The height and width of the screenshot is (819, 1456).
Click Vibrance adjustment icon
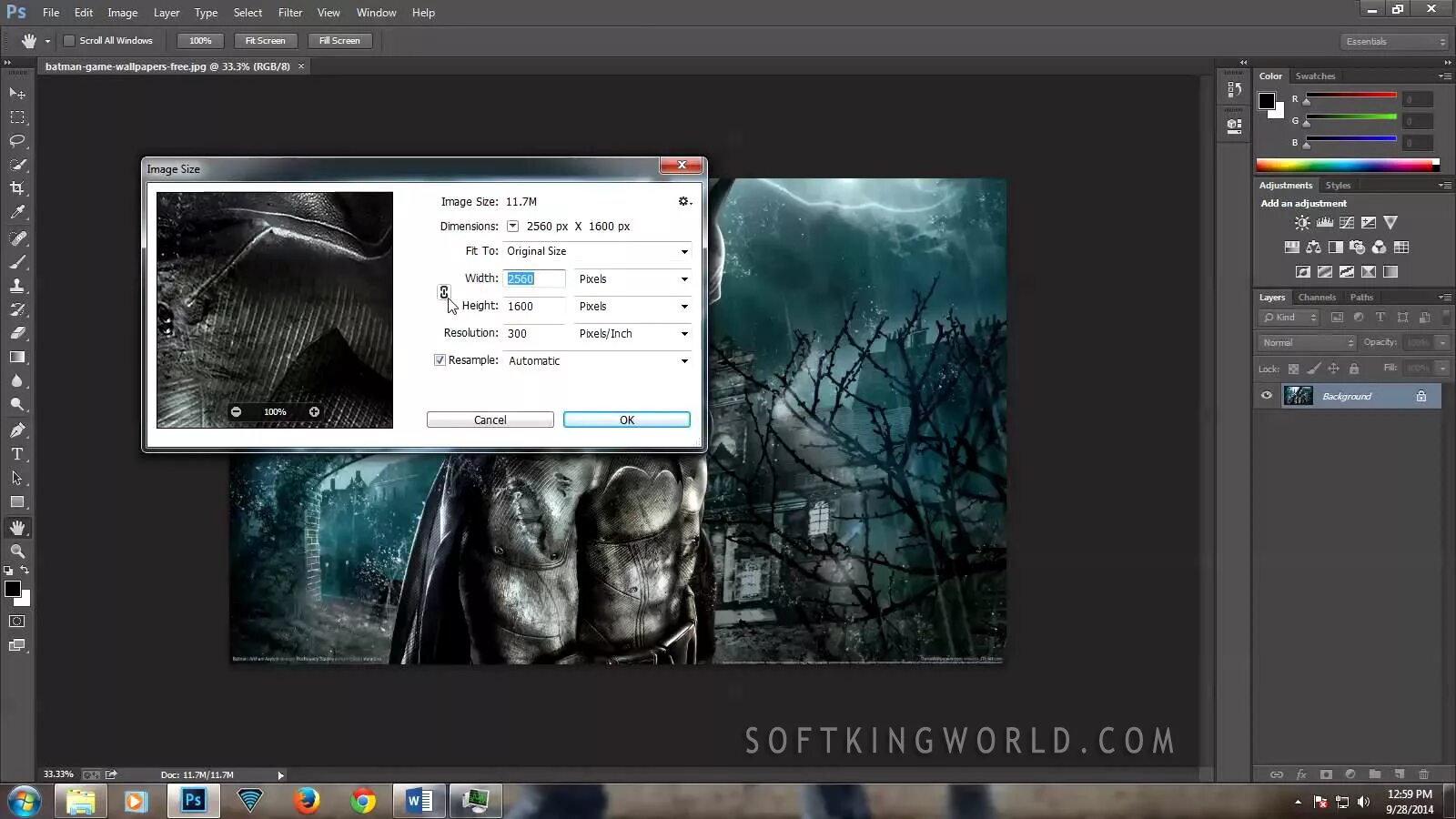click(1390, 223)
